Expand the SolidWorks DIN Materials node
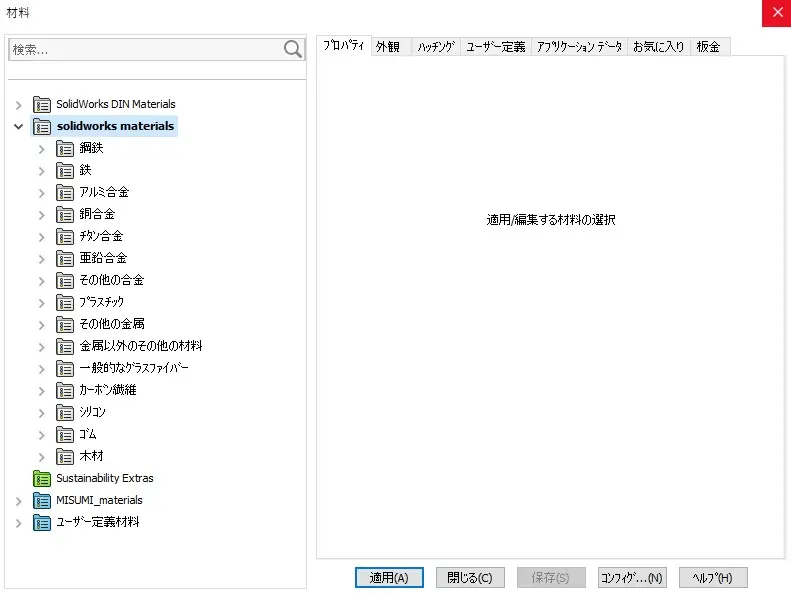Viewport: 791px width, 595px height. coord(18,104)
